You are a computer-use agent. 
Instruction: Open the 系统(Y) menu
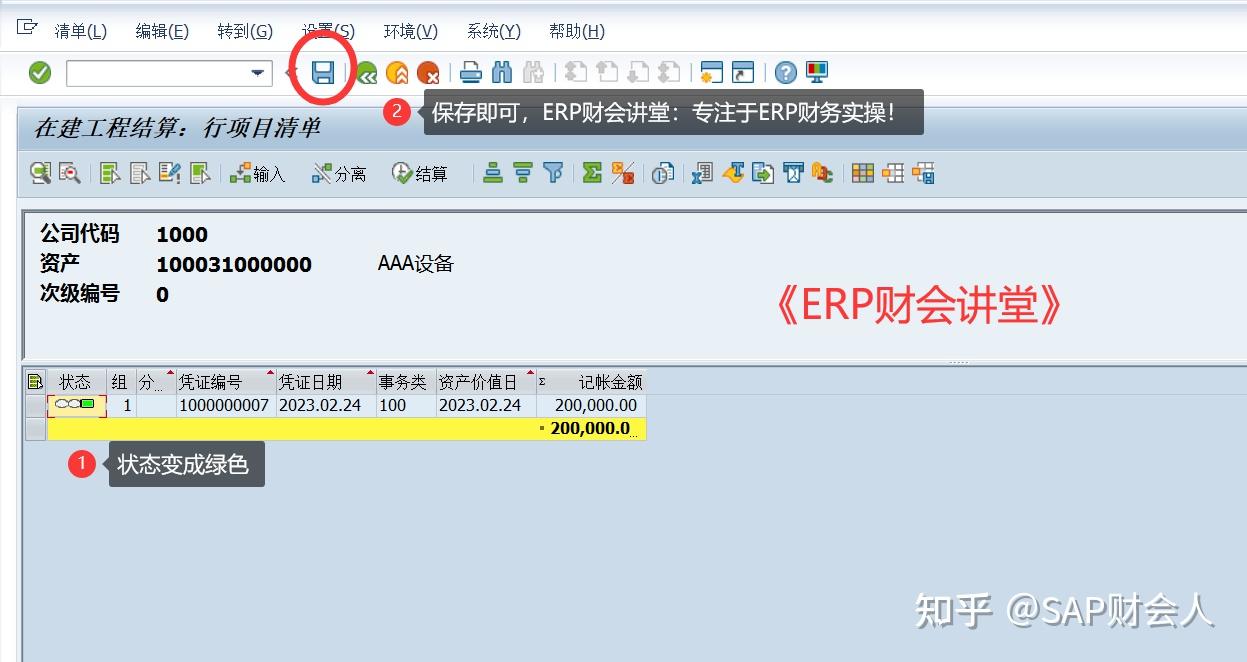click(493, 30)
